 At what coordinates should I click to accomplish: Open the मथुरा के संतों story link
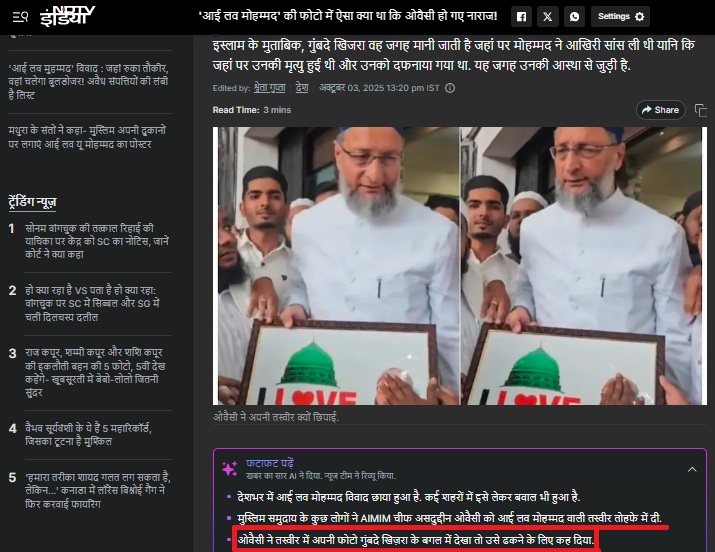point(87,137)
